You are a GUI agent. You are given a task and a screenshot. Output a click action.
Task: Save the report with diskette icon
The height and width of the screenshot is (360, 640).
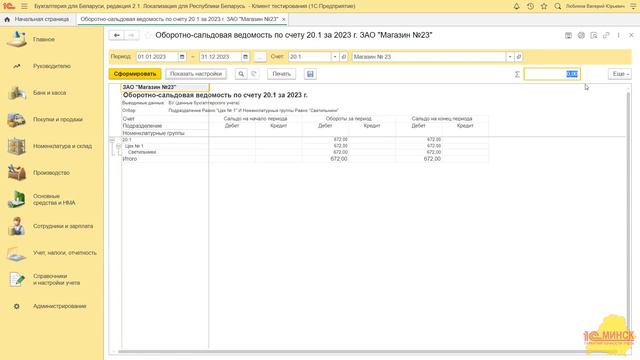[x=310, y=74]
